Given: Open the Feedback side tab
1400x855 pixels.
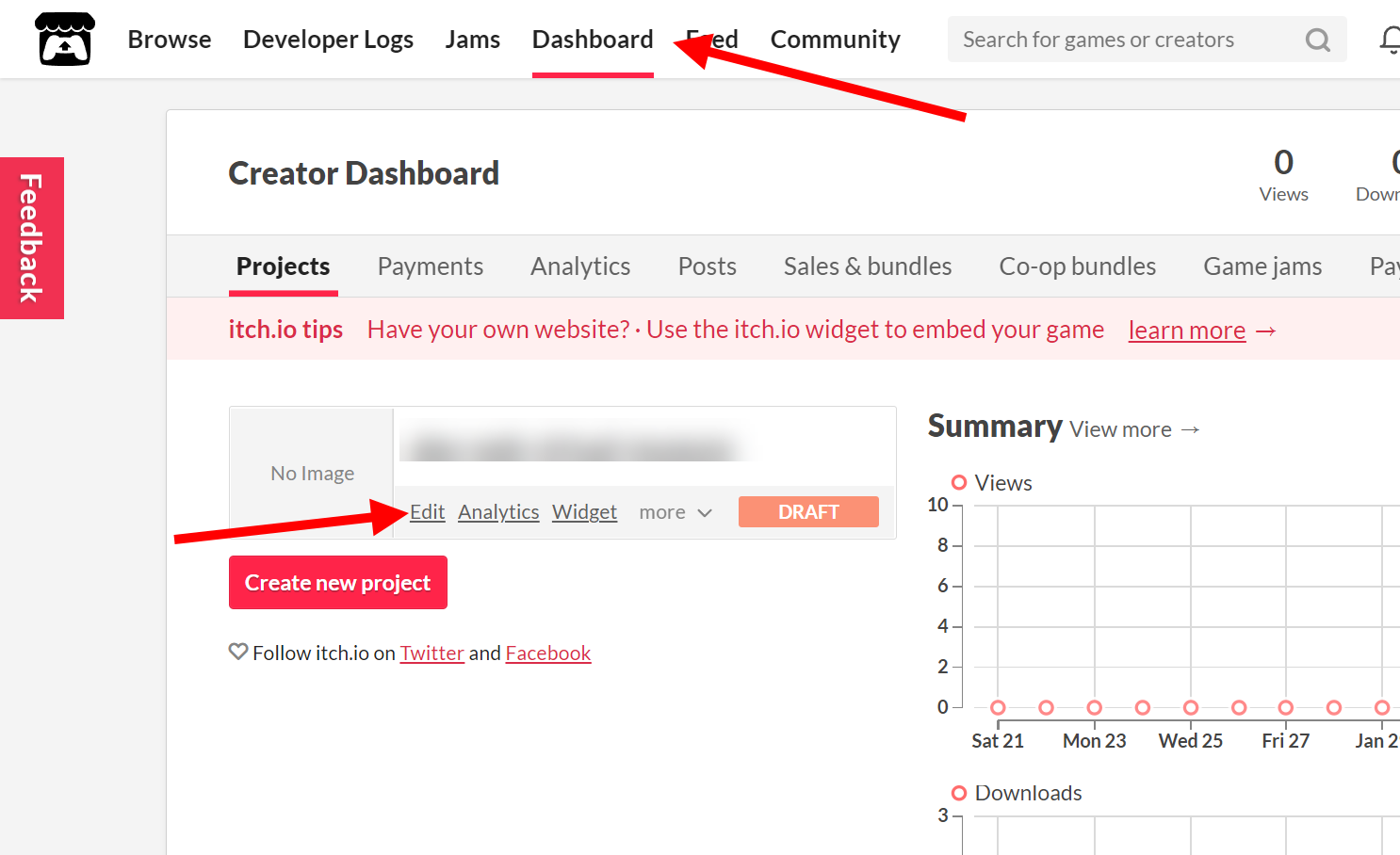Looking at the screenshot, I should click(x=32, y=238).
